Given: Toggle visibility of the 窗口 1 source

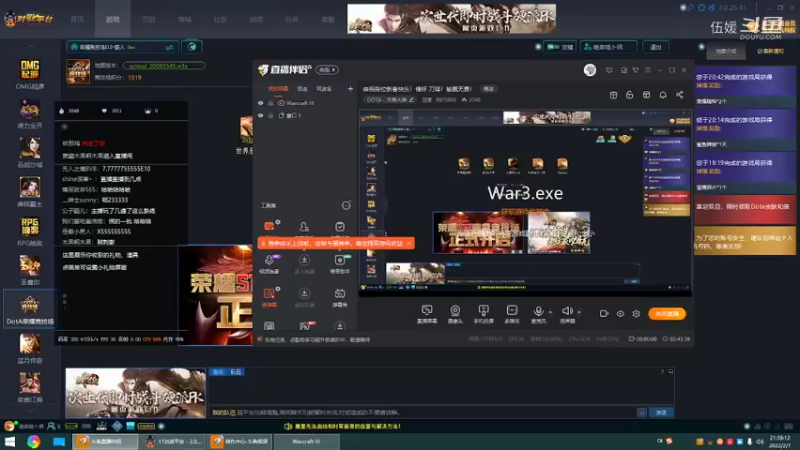Looking at the screenshot, I should point(261,115).
